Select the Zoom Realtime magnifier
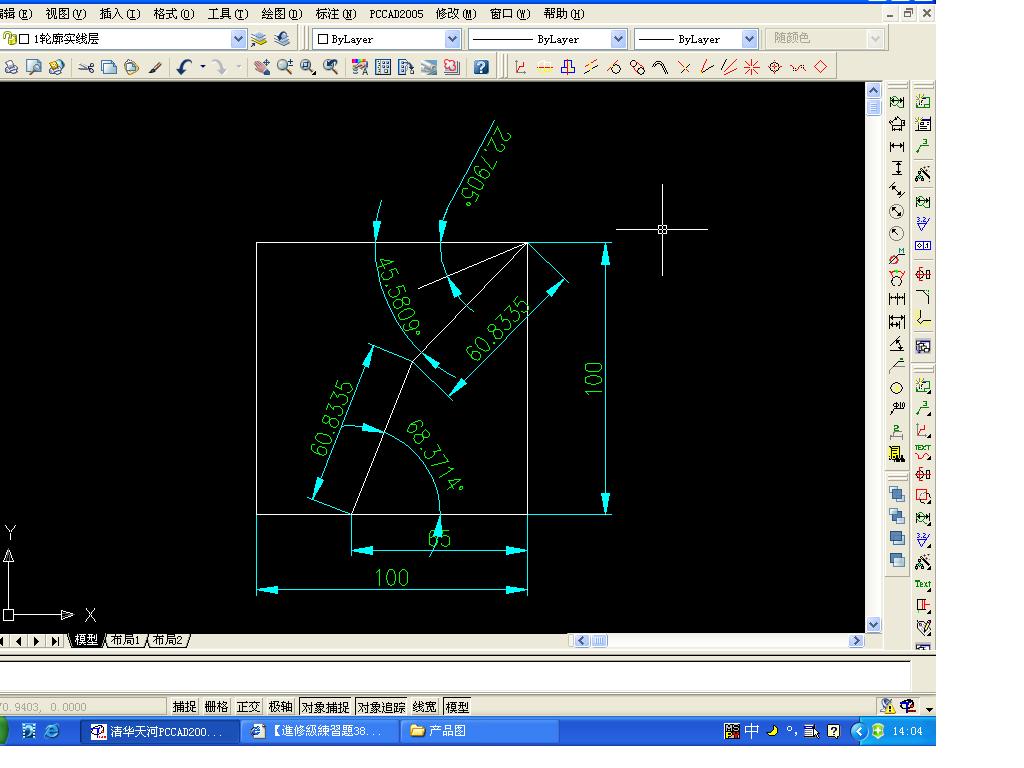 pos(285,67)
